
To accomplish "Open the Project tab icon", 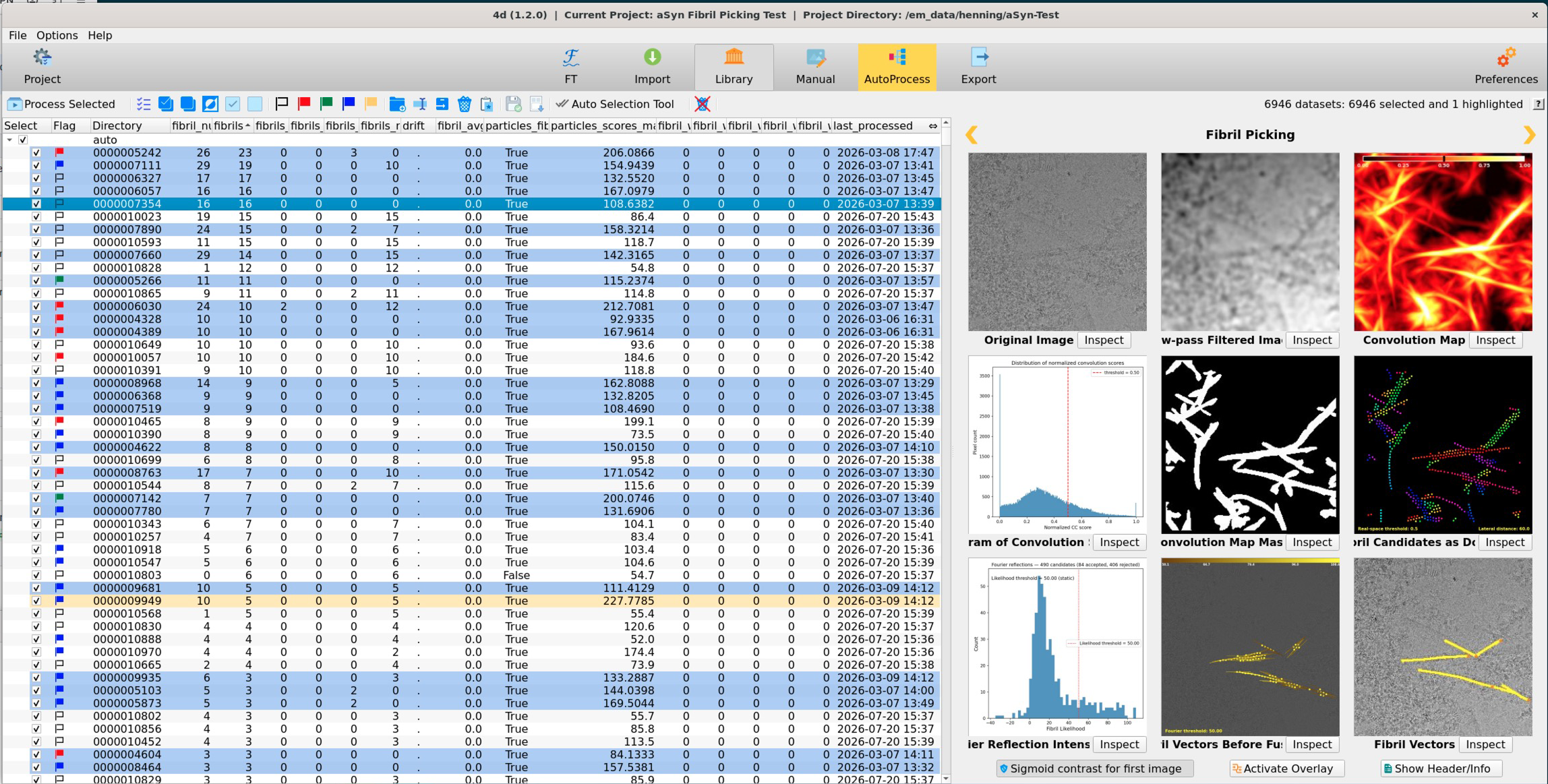I will pos(42,67).
